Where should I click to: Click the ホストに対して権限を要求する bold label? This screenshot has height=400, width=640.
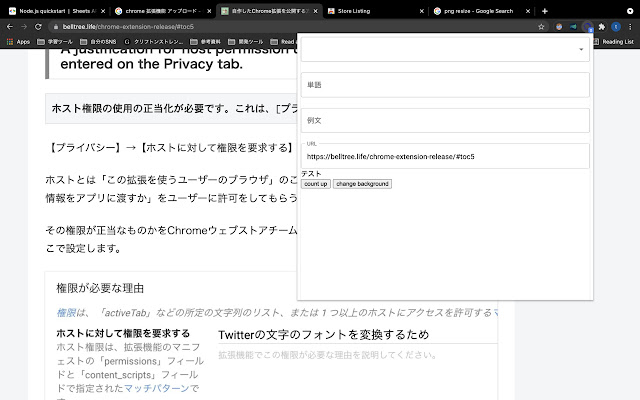pyautogui.click(x=123, y=333)
